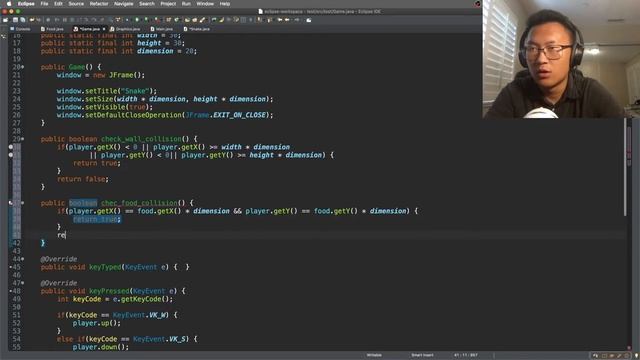Open the Window menu
The width and height of the screenshot is (640, 360).
205,4
